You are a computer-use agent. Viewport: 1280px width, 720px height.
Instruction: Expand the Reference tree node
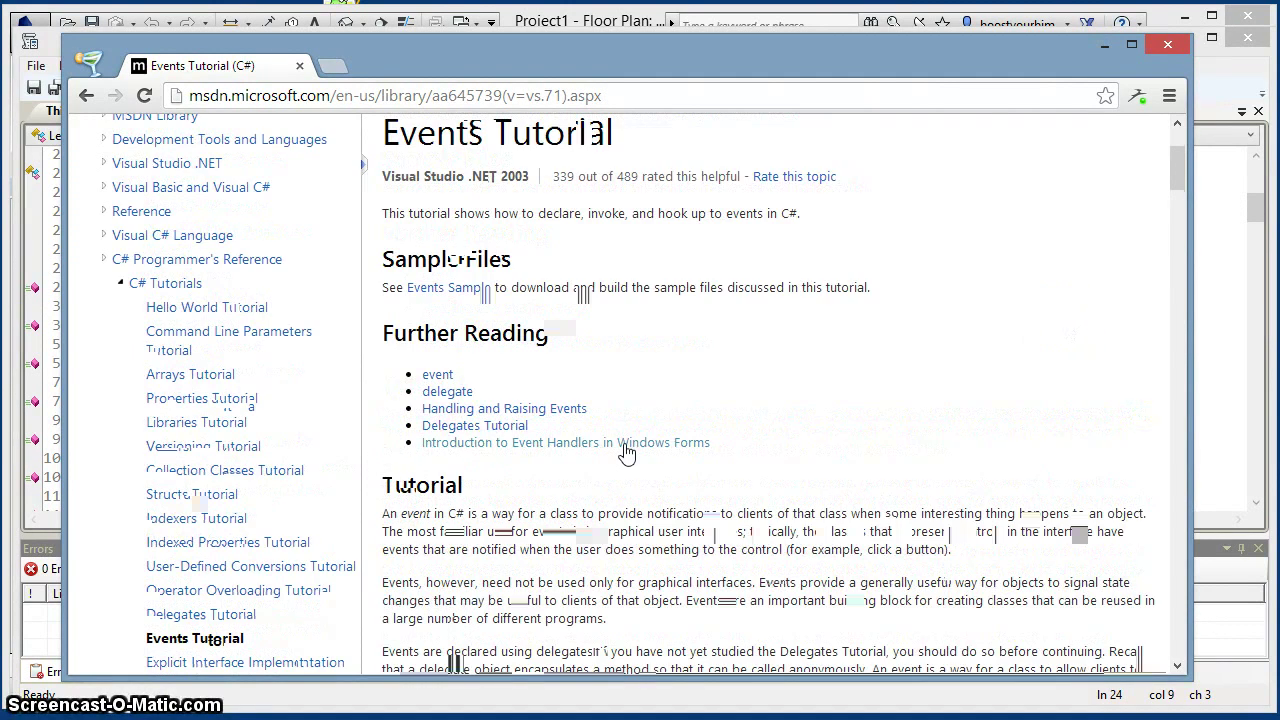pyautogui.click(x=103, y=211)
